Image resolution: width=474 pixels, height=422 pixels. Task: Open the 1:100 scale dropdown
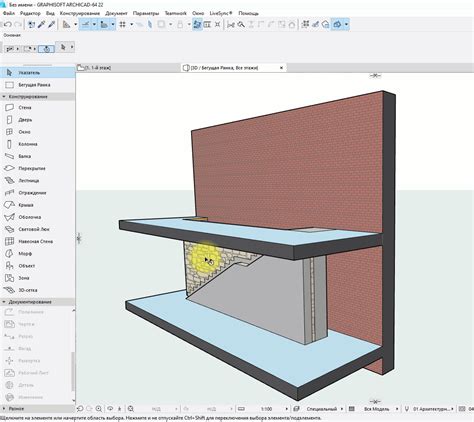(x=286, y=409)
